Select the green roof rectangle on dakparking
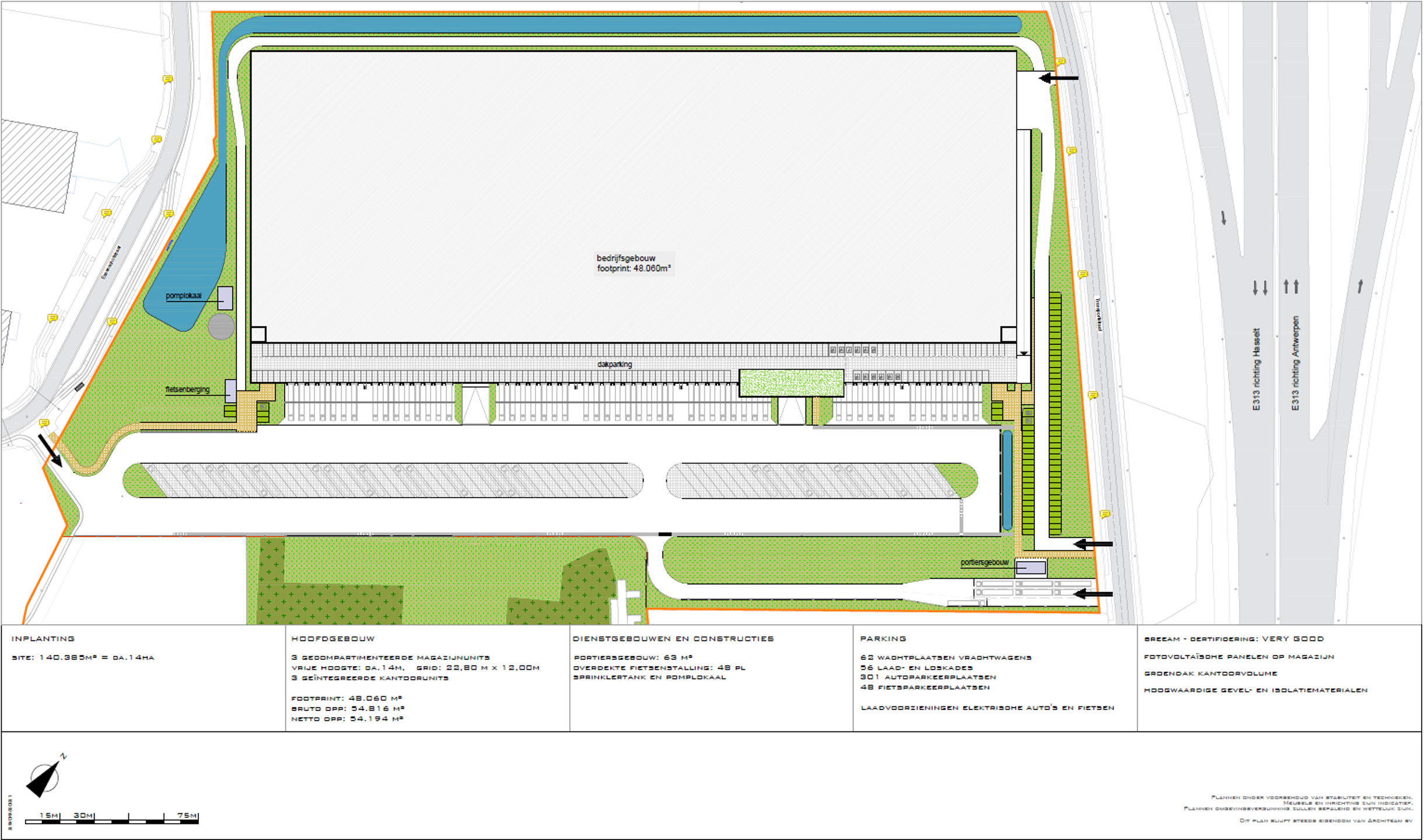 [791, 383]
